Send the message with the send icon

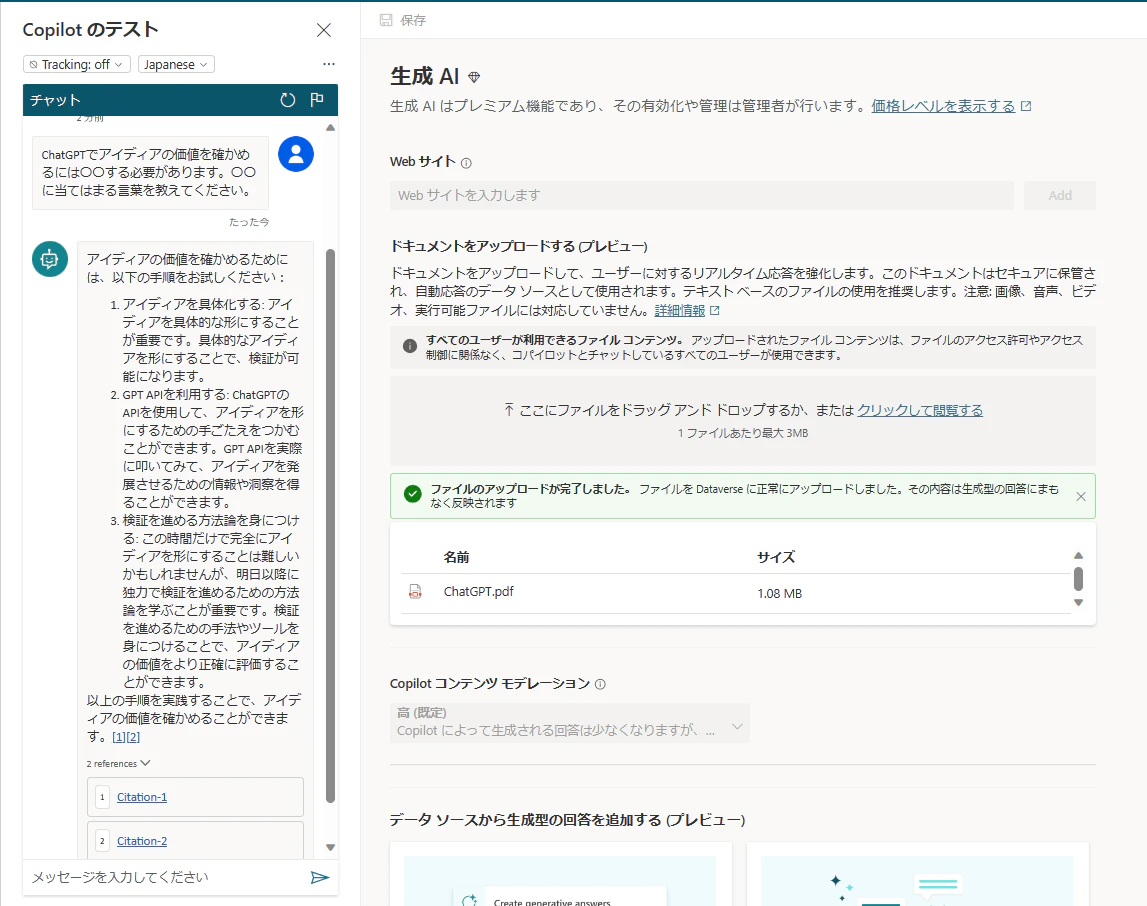coord(320,877)
